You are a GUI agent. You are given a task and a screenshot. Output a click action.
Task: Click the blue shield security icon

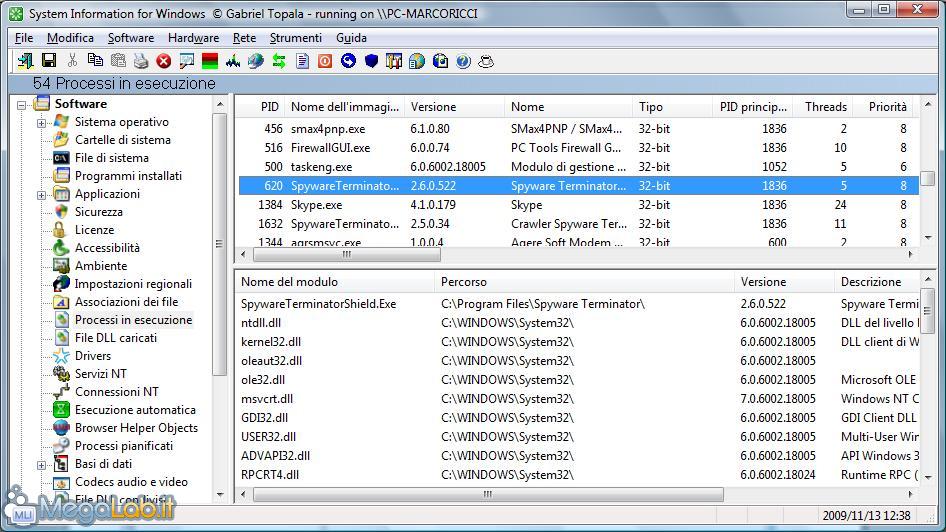tap(371, 61)
